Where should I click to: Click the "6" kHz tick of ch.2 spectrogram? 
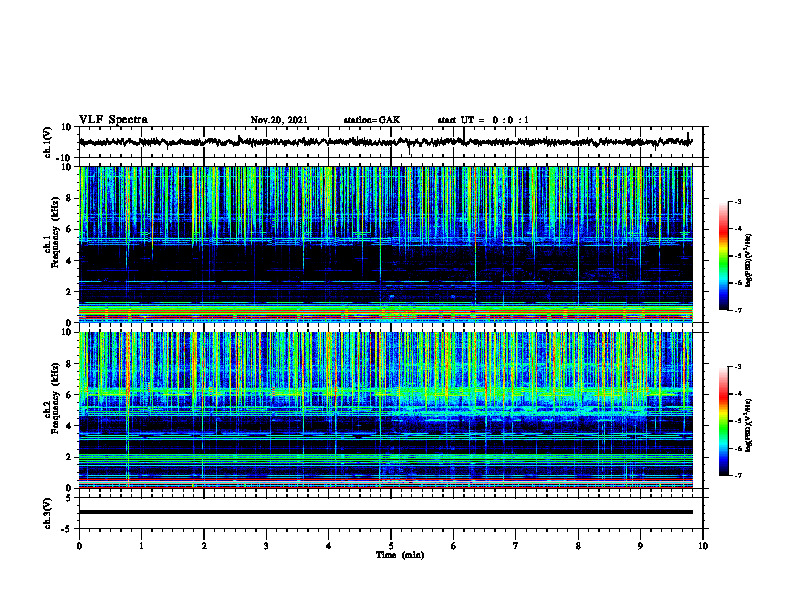coord(69,395)
